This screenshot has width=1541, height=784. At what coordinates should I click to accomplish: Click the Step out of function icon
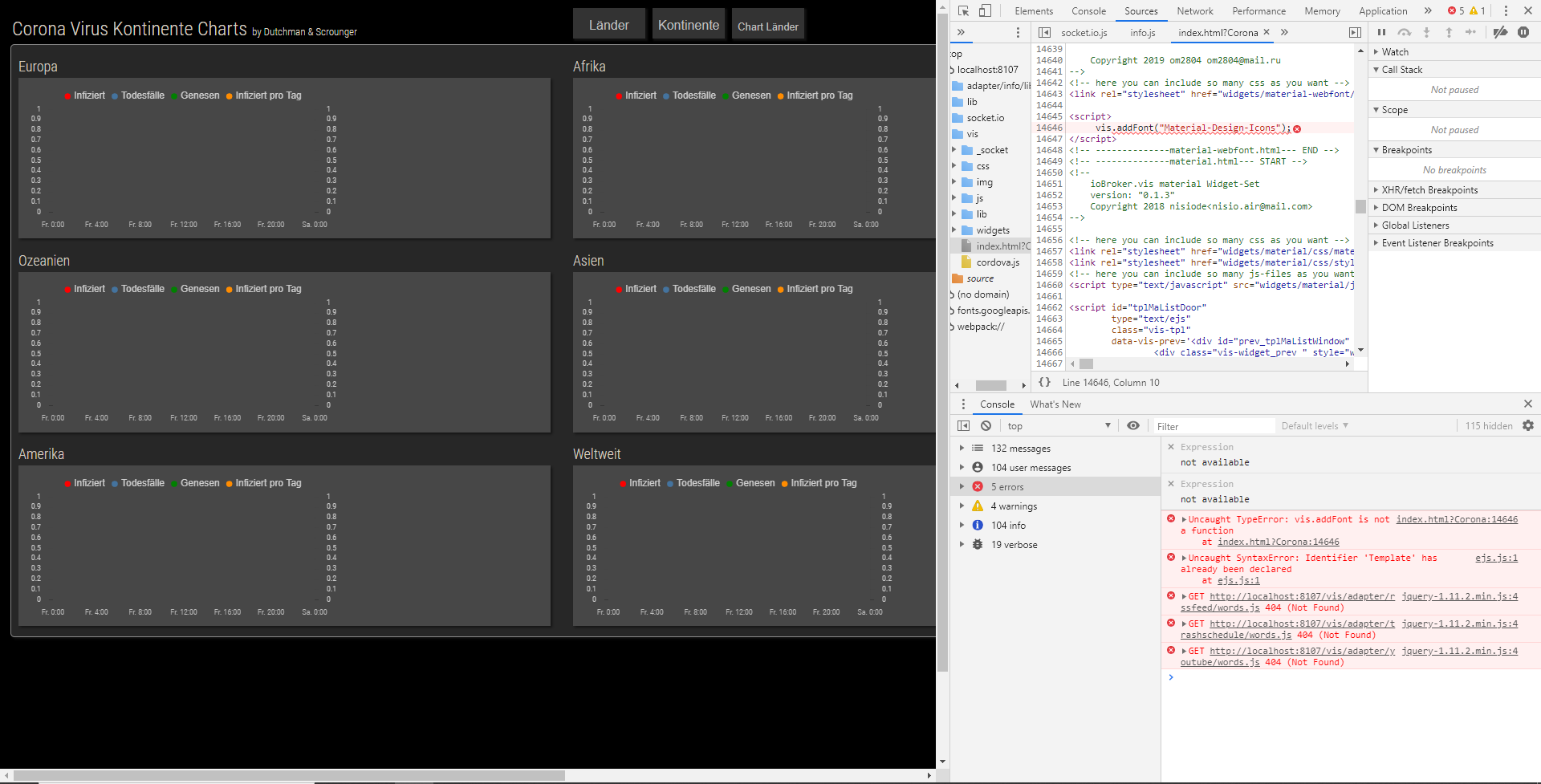[1449, 32]
